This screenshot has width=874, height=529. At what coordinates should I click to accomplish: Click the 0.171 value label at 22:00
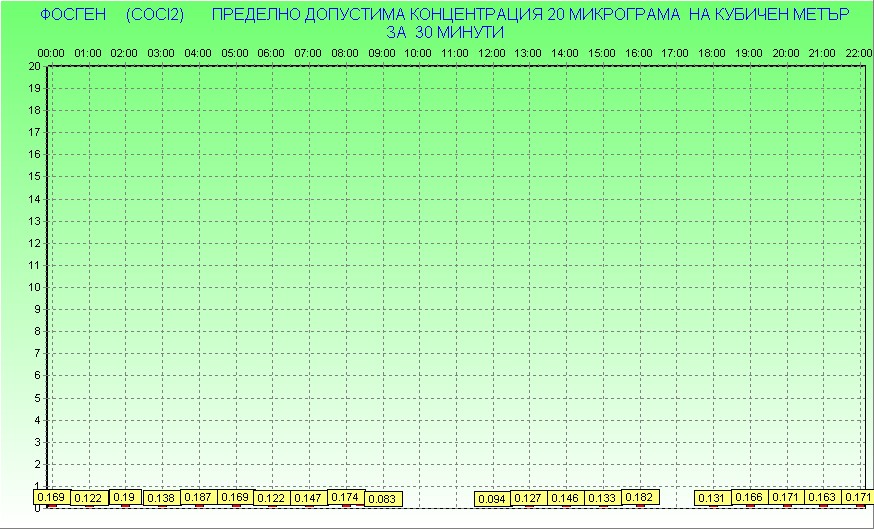pos(858,497)
